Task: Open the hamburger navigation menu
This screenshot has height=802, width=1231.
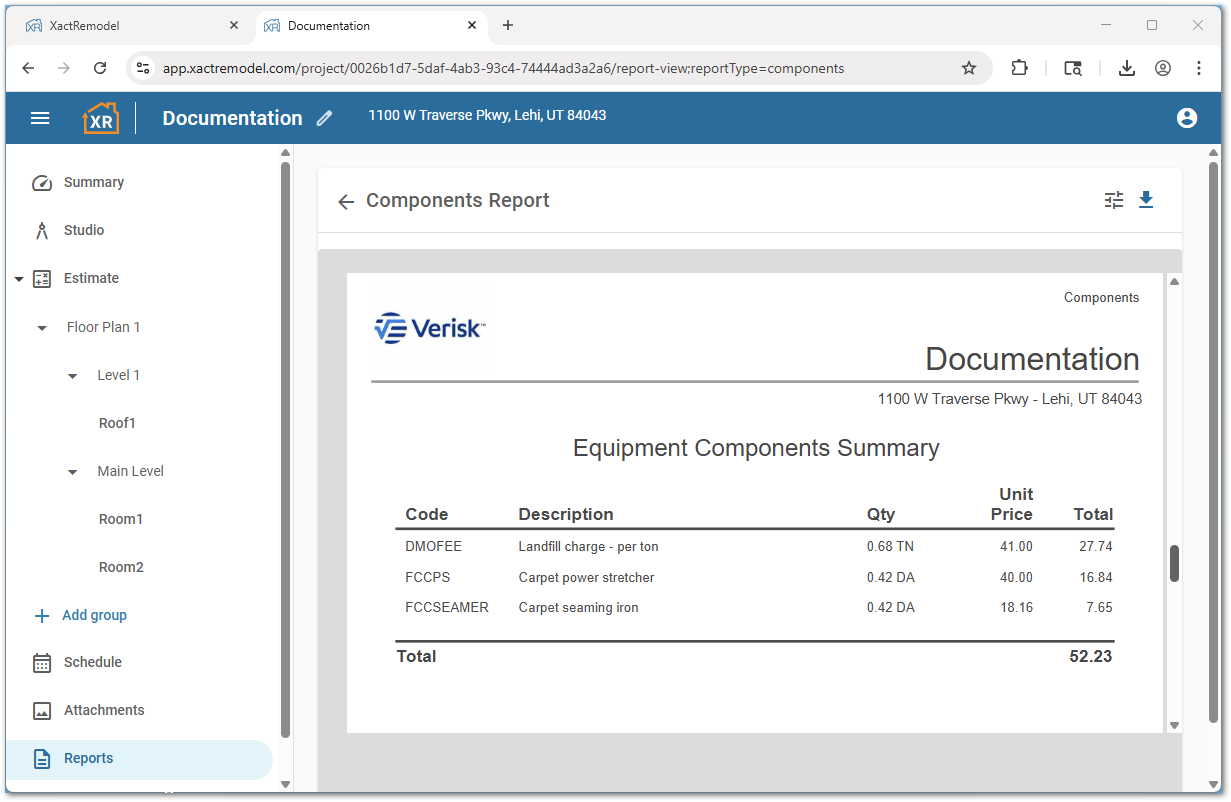Action: (x=40, y=118)
